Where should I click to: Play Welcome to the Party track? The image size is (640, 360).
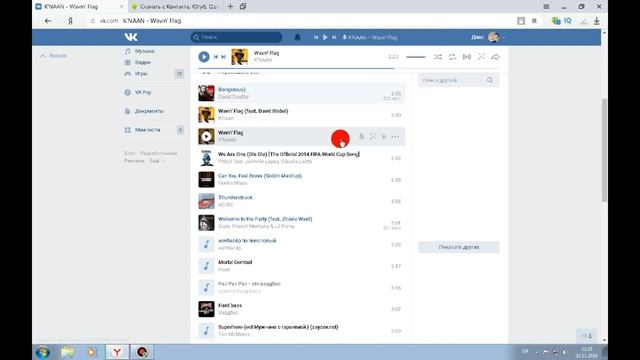pos(206,223)
